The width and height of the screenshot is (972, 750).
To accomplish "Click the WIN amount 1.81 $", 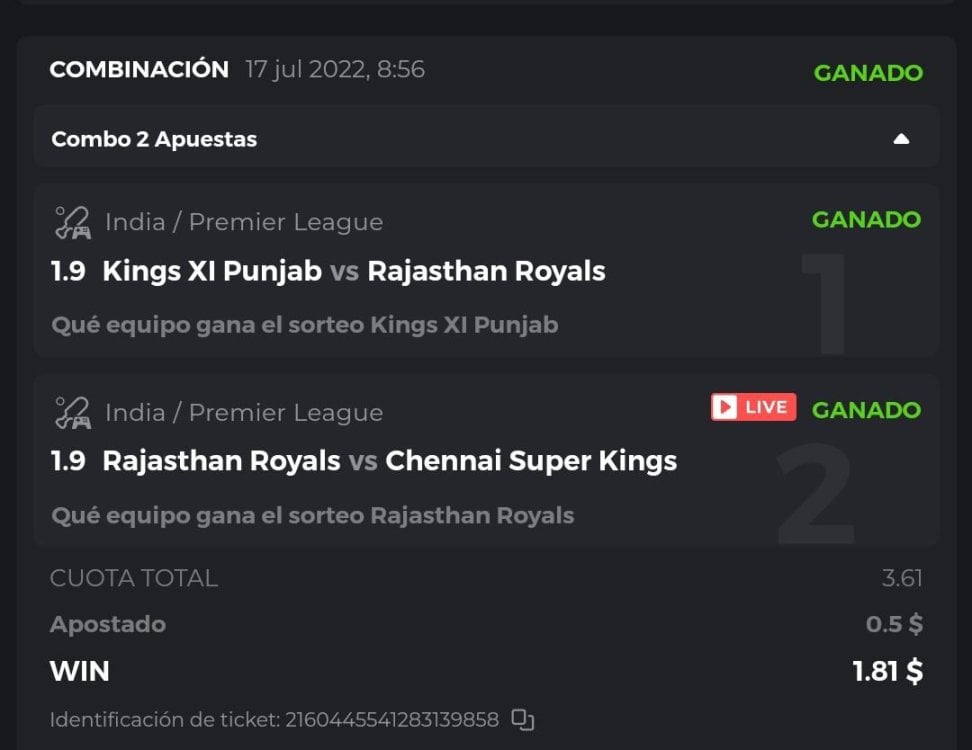I will click(887, 671).
